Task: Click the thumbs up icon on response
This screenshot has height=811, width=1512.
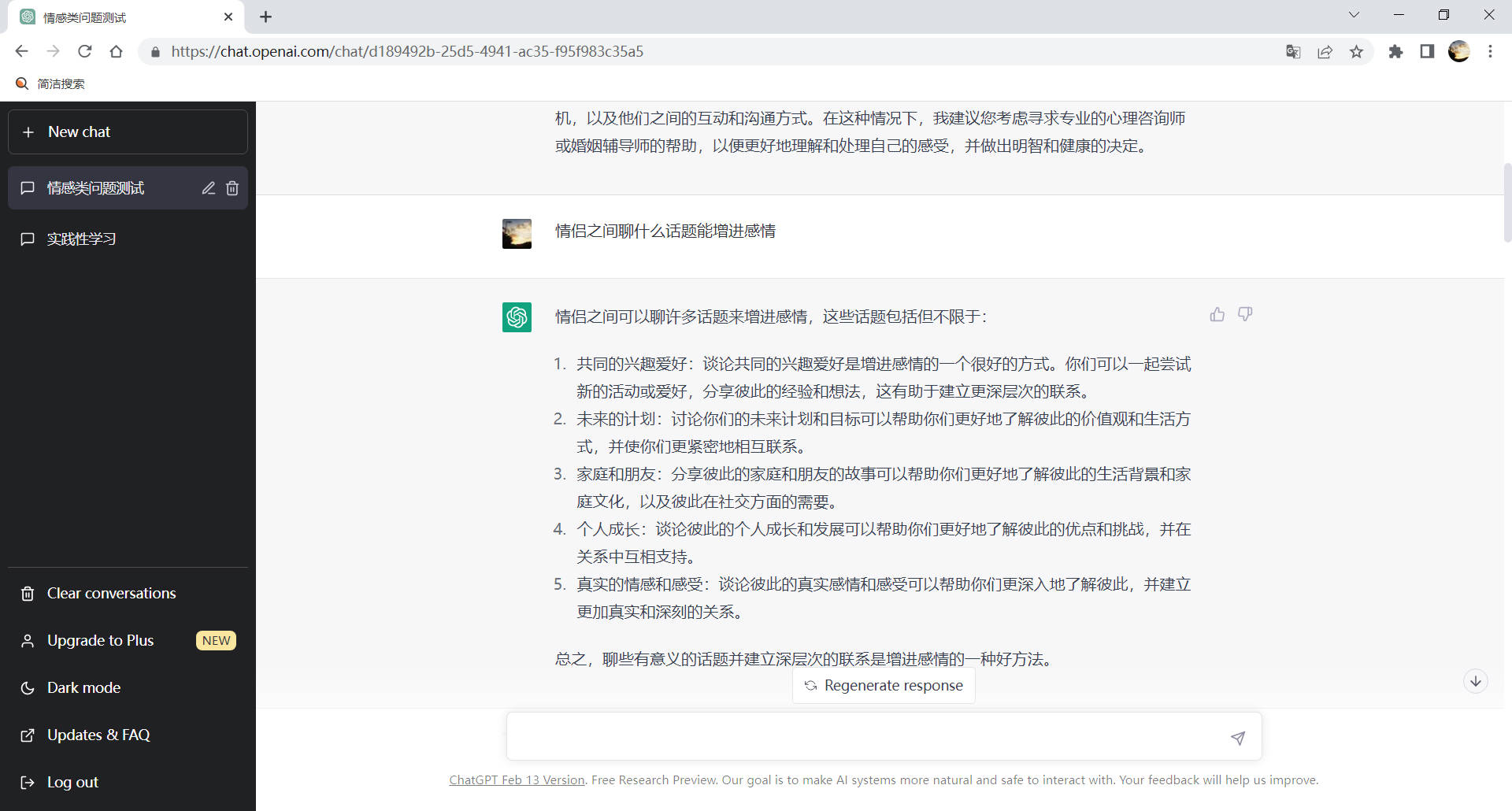Action: (1217, 315)
